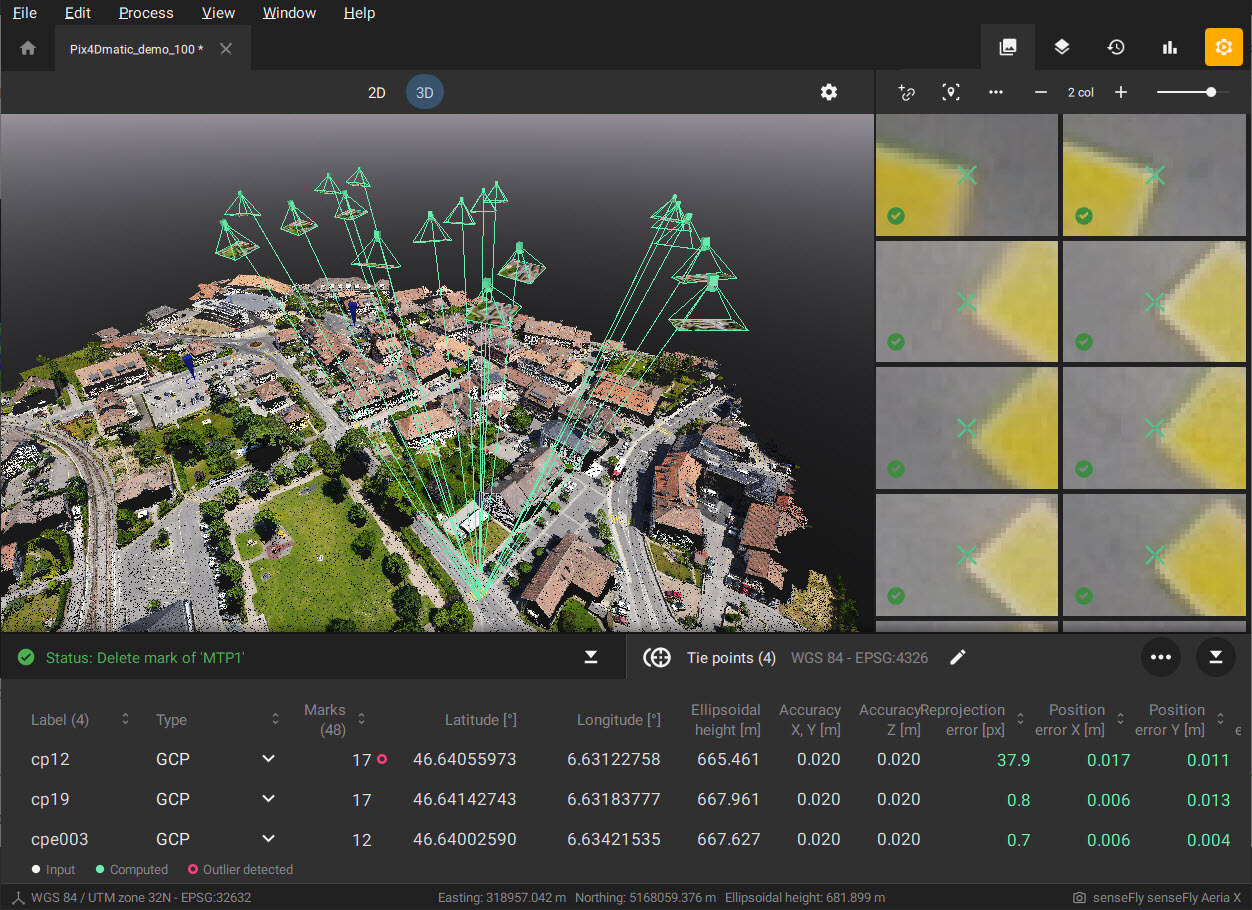Go to the home screen icon

point(28,48)
